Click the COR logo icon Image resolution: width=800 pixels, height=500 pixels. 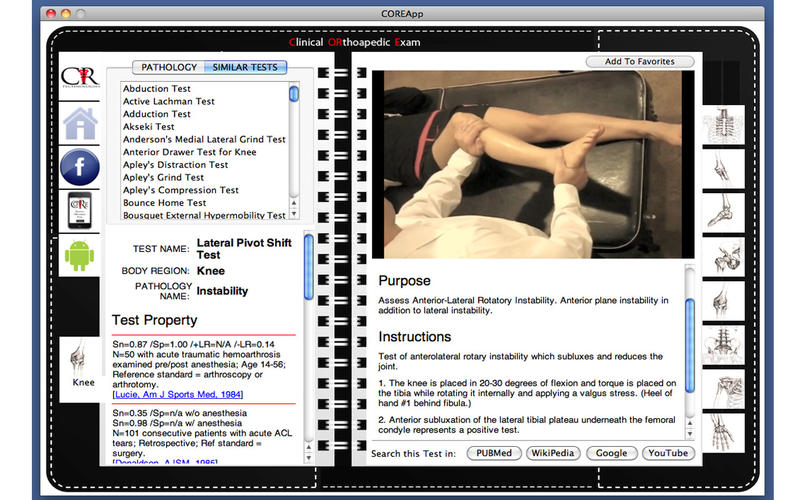80,78
